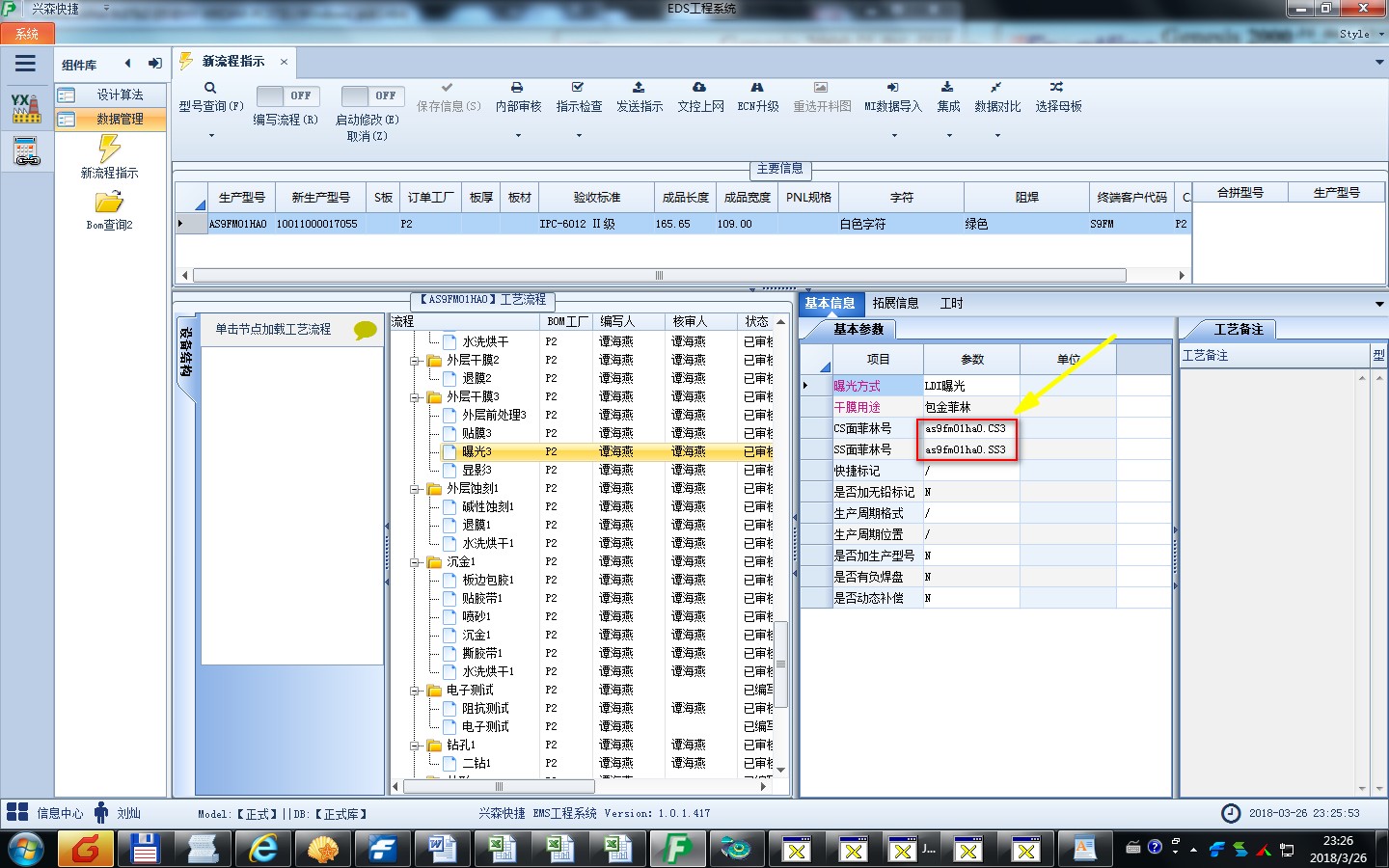Click the as9fm01ha0.CS3 parameter cell
The image size is (1389, 868).
969,428
